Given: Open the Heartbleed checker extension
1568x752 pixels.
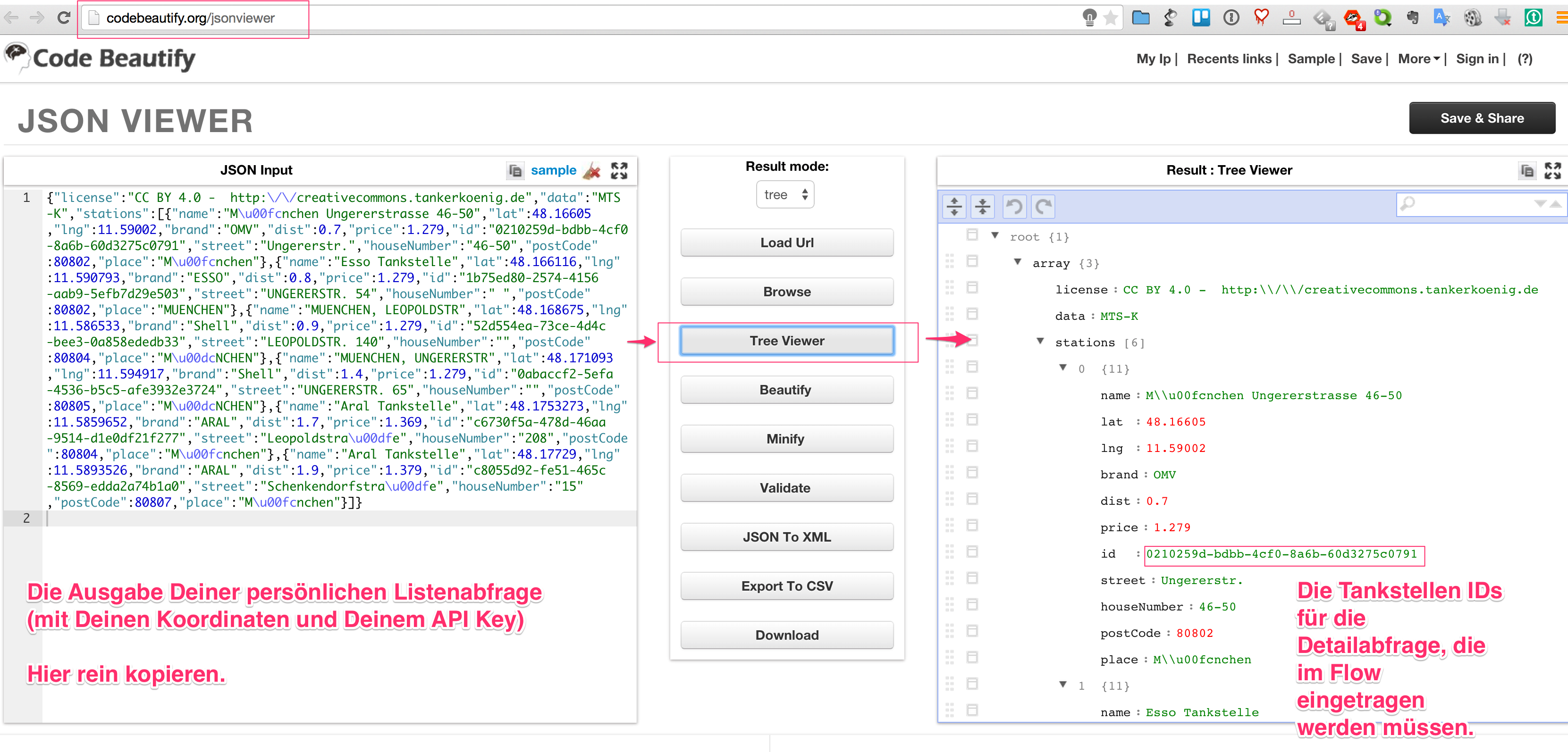Looking at the screenshot, I should (x=1261, y=17).
